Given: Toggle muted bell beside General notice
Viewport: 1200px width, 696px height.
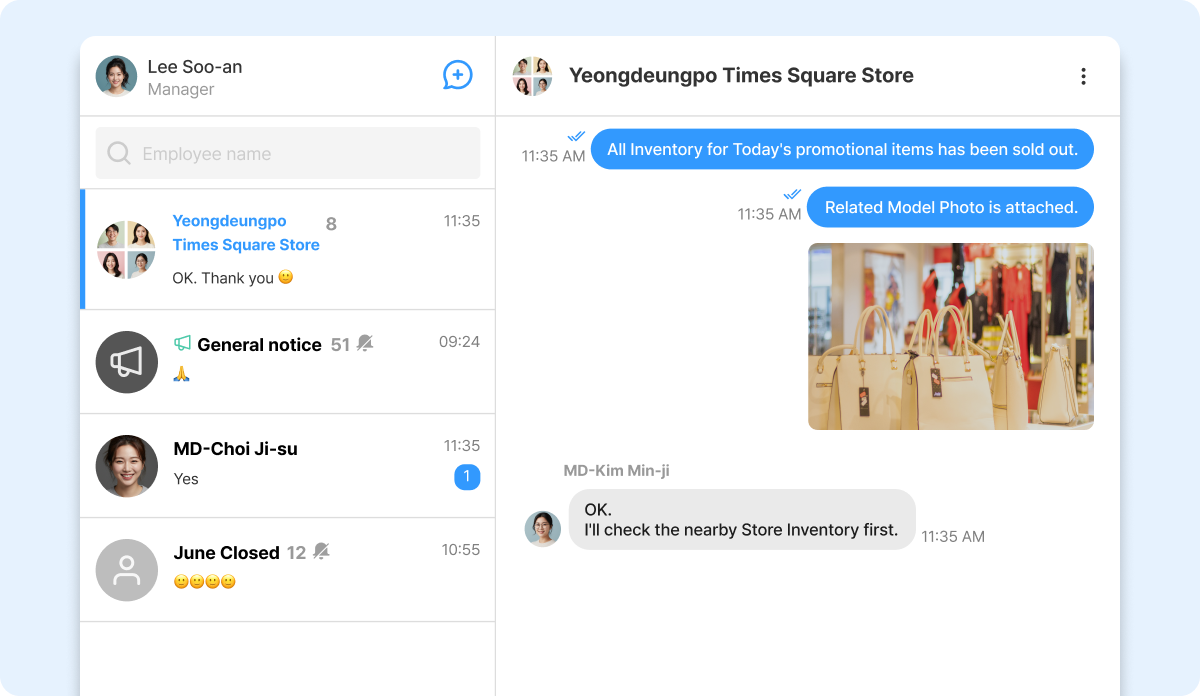Looking at the screenshot, I should point(365,344).
